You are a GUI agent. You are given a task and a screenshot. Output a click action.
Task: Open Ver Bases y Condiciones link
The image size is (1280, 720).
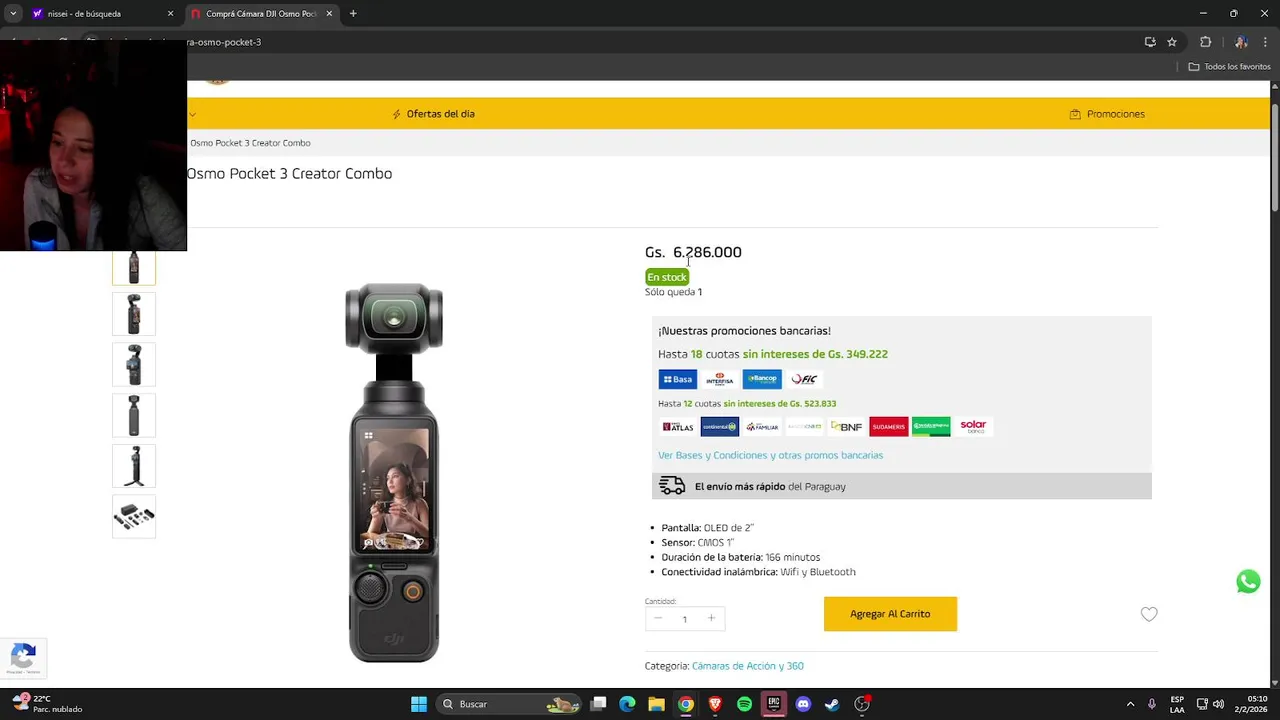click(x=770, y=455)
